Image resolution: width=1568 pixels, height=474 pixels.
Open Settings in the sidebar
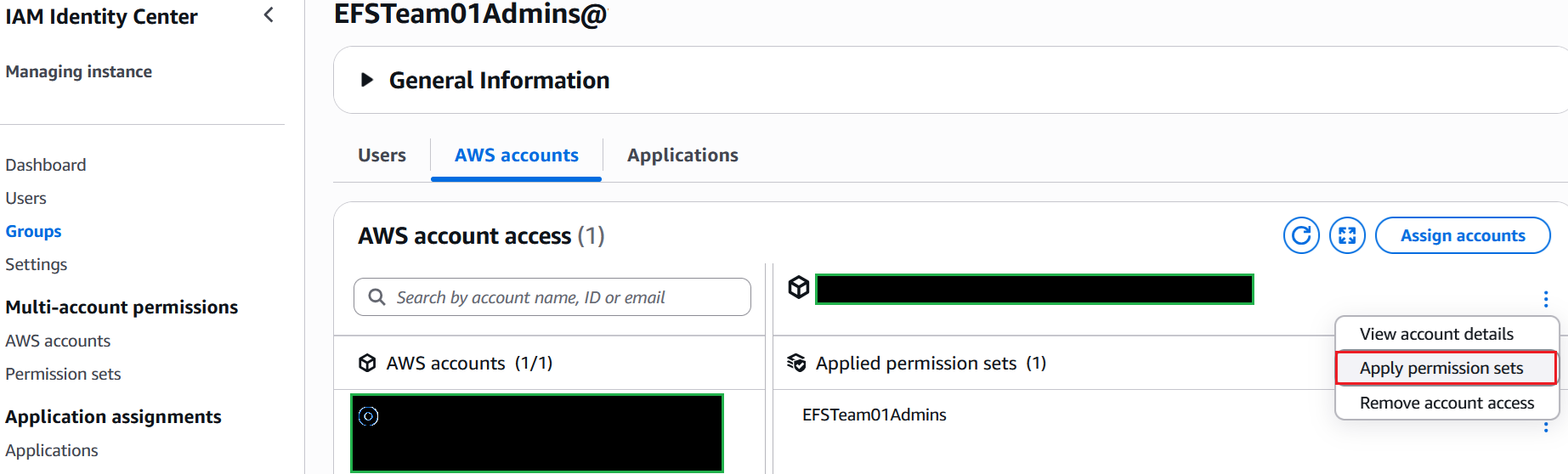click(x=36, y=264)
